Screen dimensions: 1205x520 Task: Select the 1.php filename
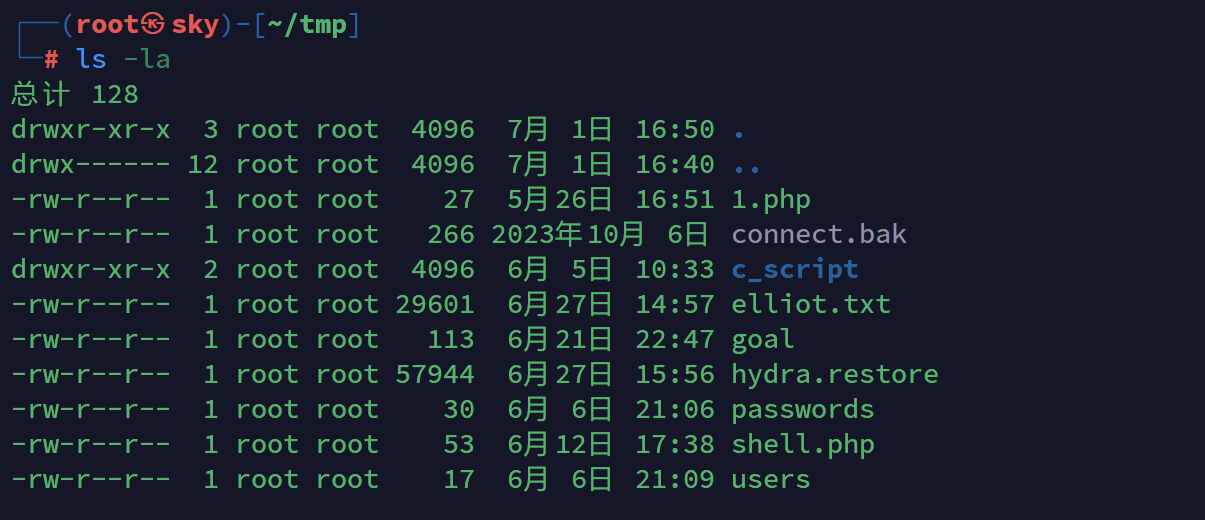click(x=771, y=200)
